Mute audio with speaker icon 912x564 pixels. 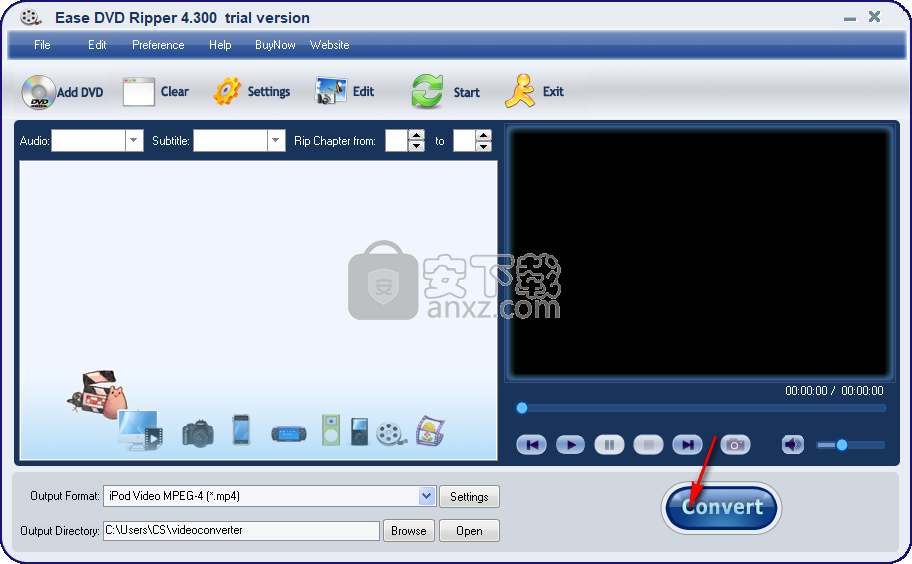click(x=792, y=445)
